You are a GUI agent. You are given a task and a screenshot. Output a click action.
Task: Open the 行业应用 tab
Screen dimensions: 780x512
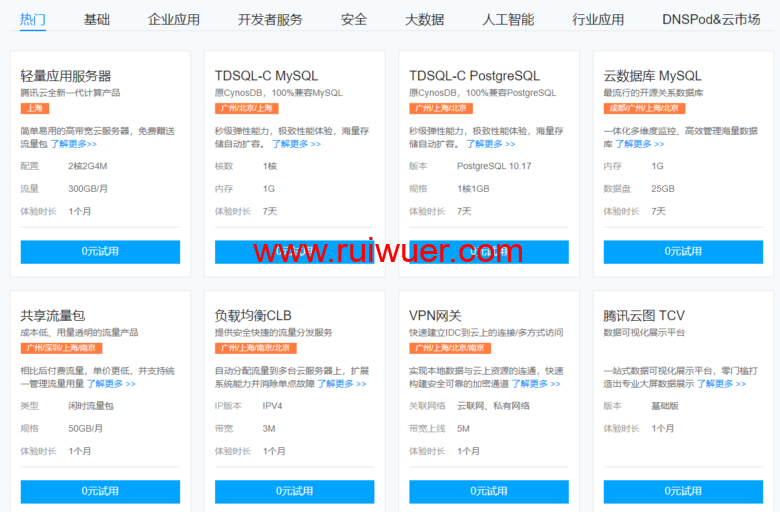[x=598, y=19]
